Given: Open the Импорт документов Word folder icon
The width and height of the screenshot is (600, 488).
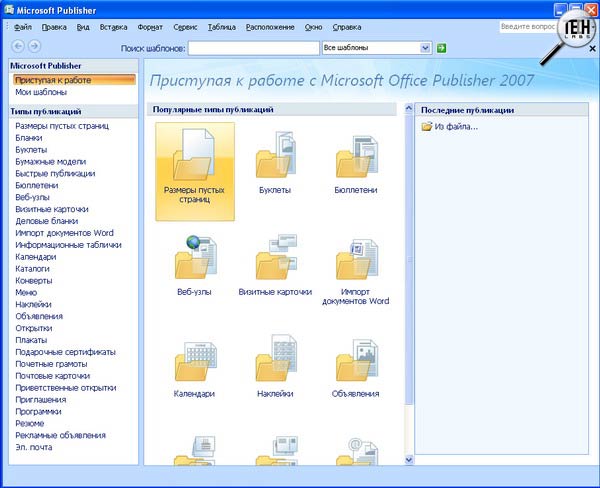Looking at the screenshot, I should click(357, 259).
